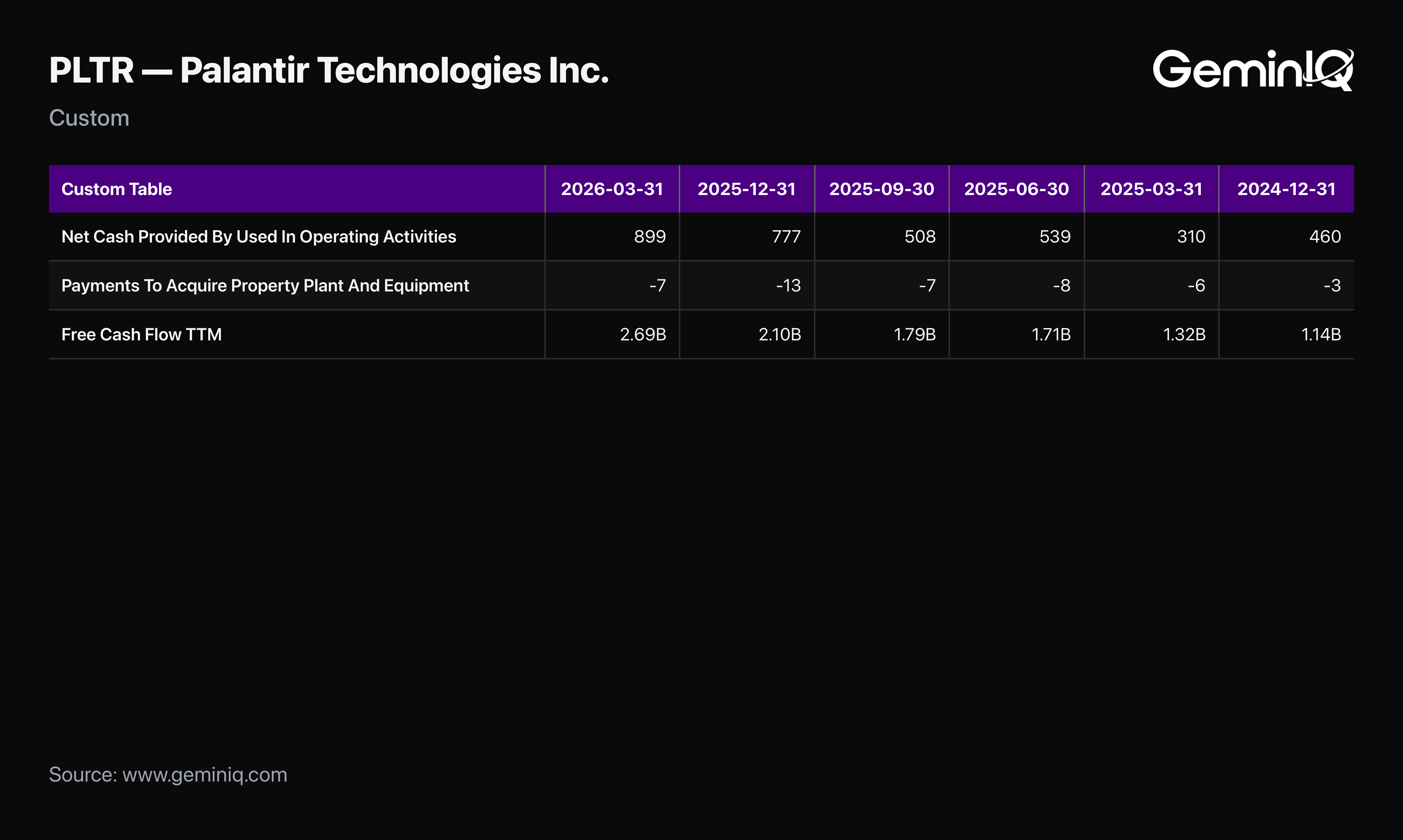Click the 'Net Cash Provided By Used In Operating Activities' label
Screen dimensions: 1403x840
[x=259, y=237]
